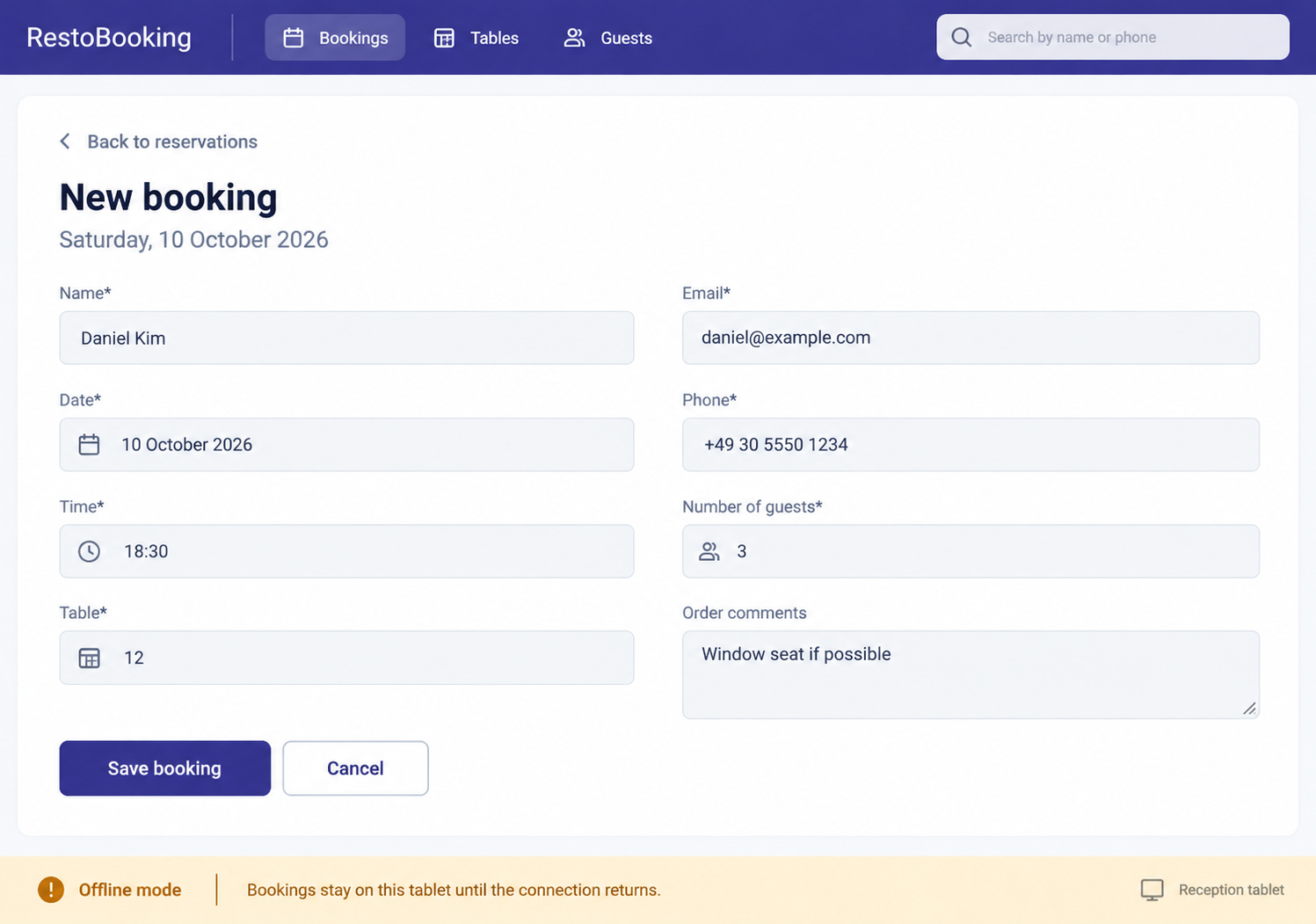
Task: Click the Offline mode warning icon
Action: (x=51, y=890)
